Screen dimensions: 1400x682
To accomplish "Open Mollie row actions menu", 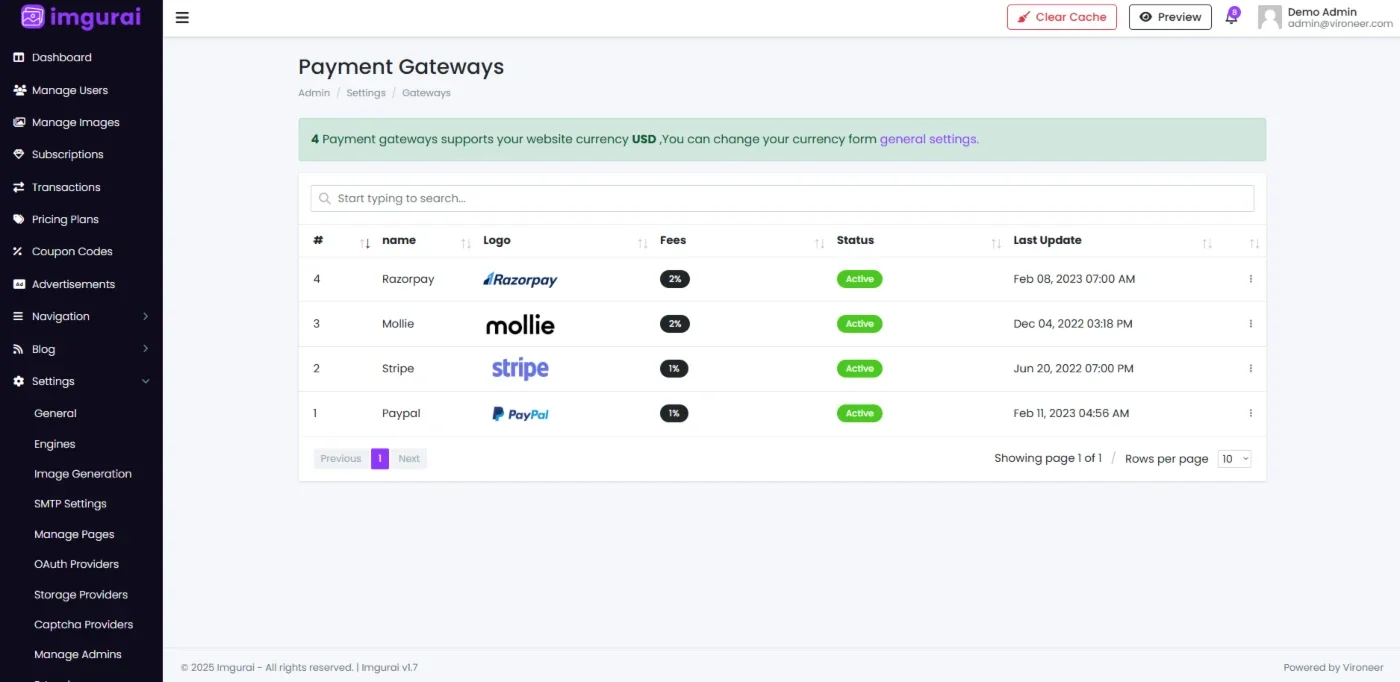I will coord(1250,324).
